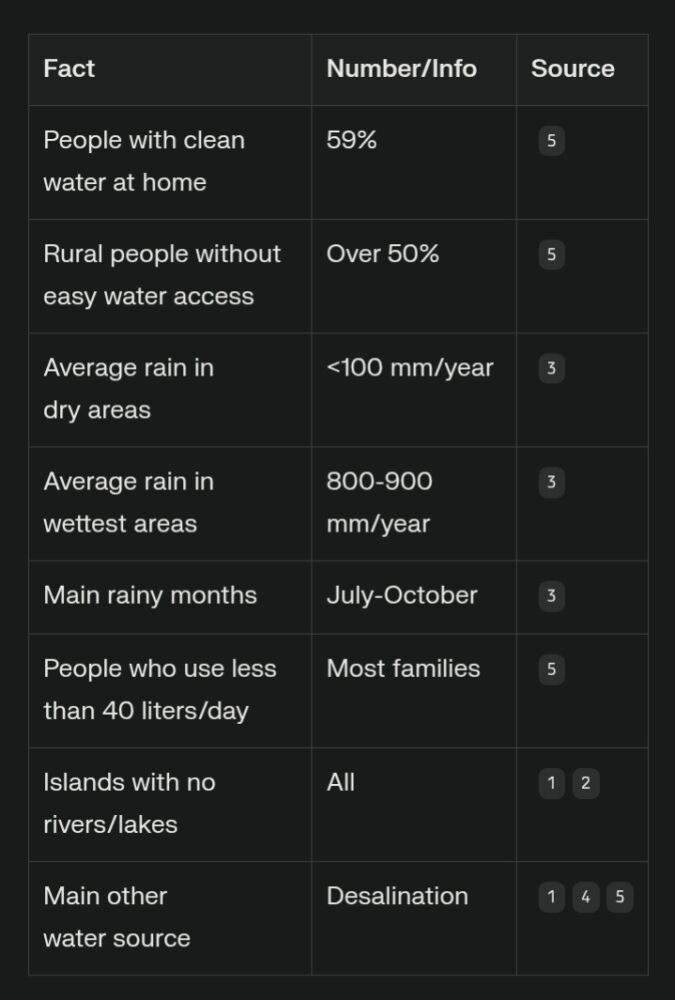The image size is (675, 1000).
Task: Open source 5 badge for rural access row
Action: coord(550,255)
